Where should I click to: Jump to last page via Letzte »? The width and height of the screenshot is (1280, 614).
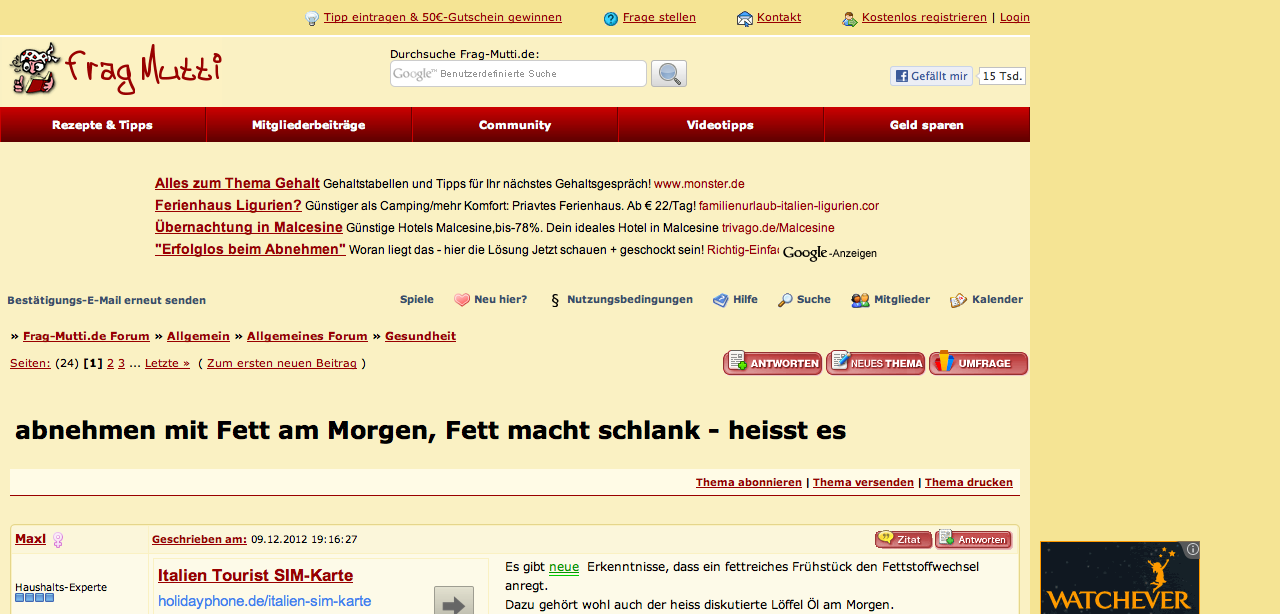[167, 363]
